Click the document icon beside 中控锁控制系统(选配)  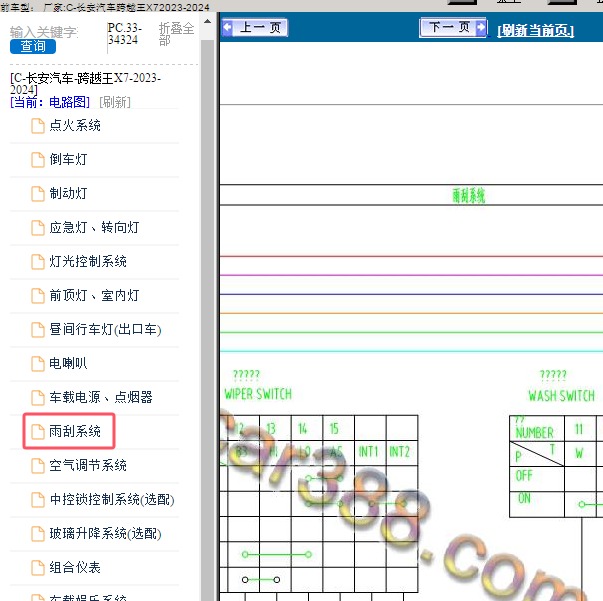pyautogui.click(x=38, y=499)
